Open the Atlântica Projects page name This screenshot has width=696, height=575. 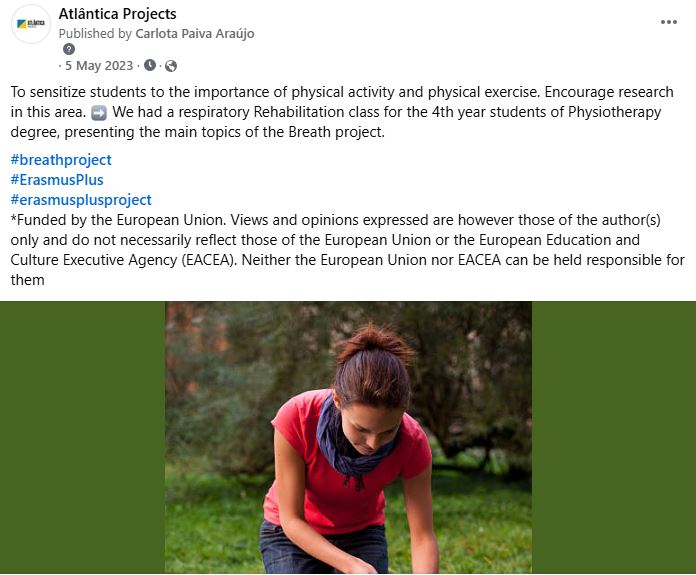pyautogui.click(x=118, y=14)
